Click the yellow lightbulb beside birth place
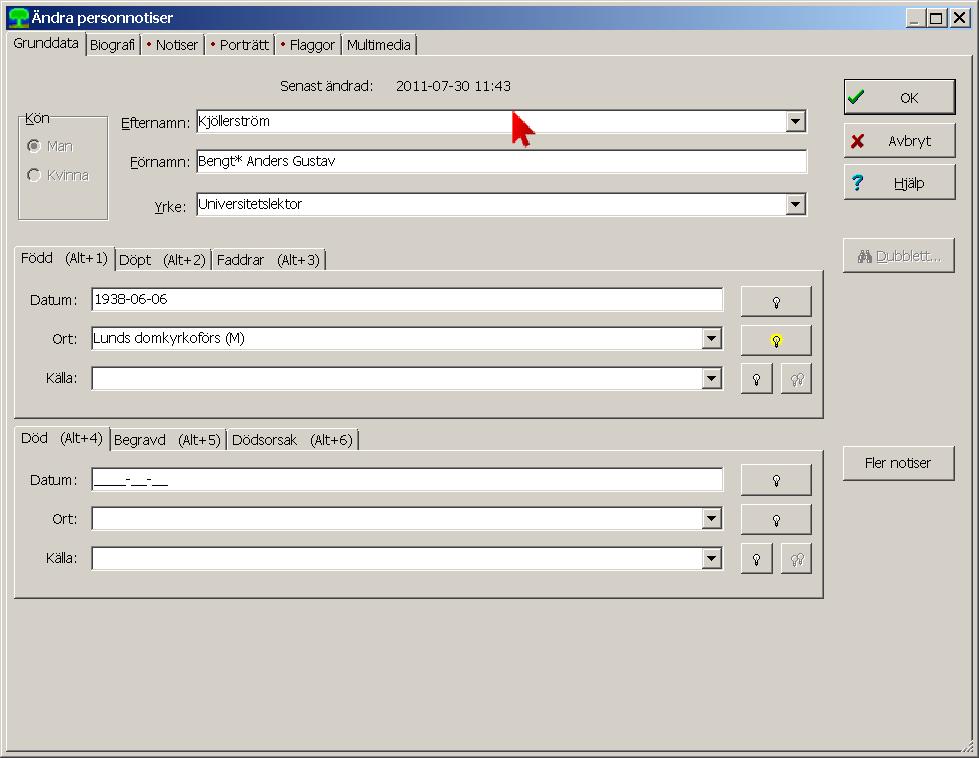979x758 pixels. 776,341
